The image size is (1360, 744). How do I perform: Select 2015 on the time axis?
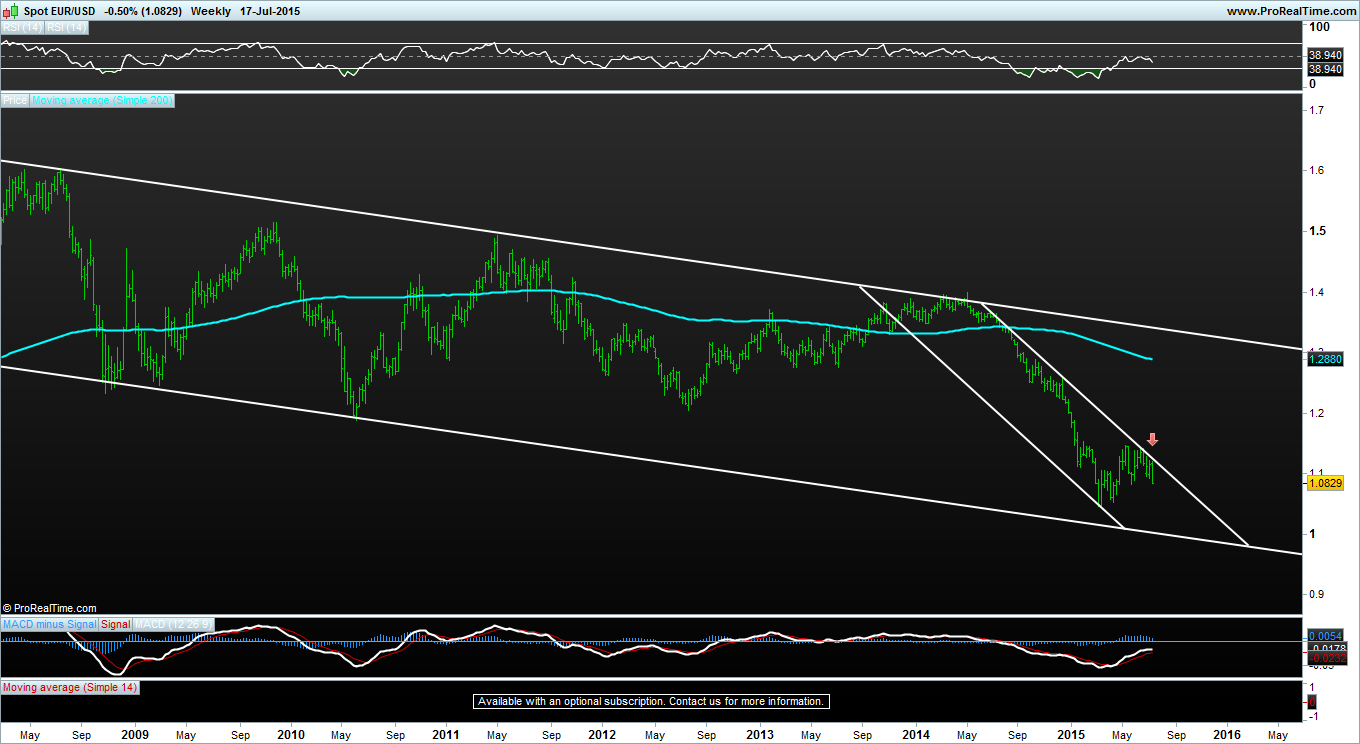(1070, 734)
